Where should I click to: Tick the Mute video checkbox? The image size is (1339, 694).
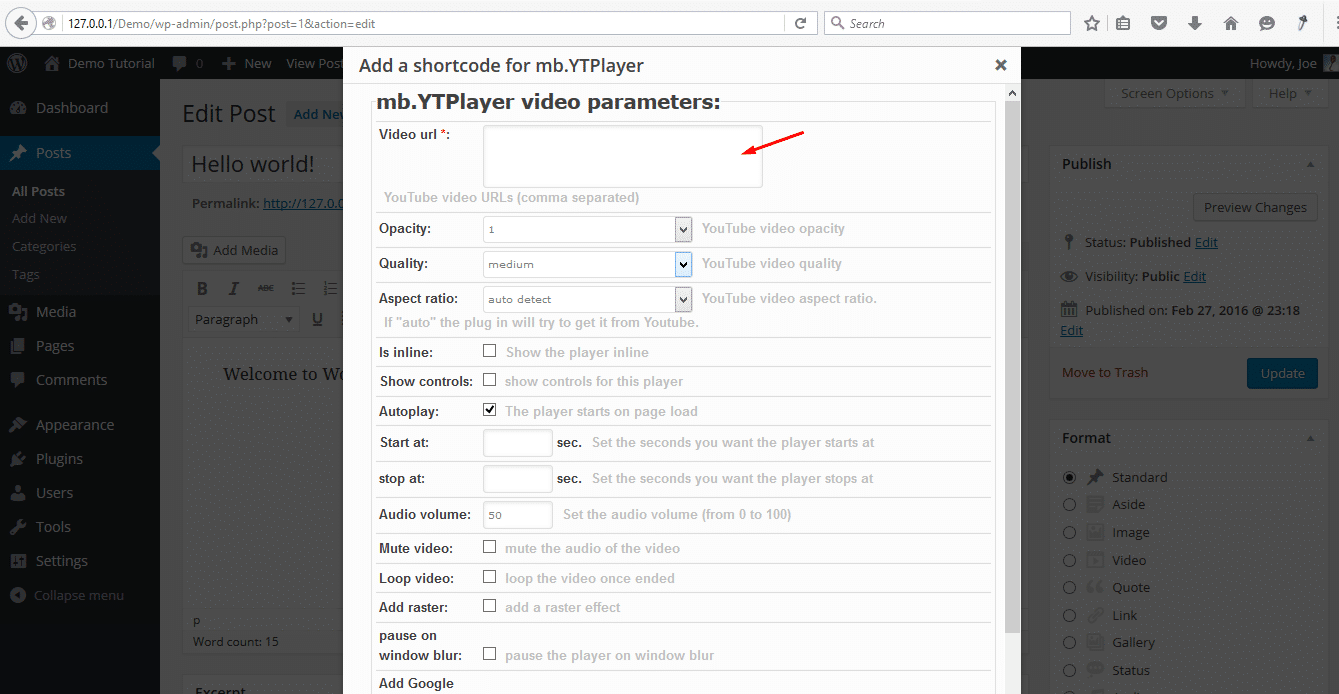pos(490,547)
